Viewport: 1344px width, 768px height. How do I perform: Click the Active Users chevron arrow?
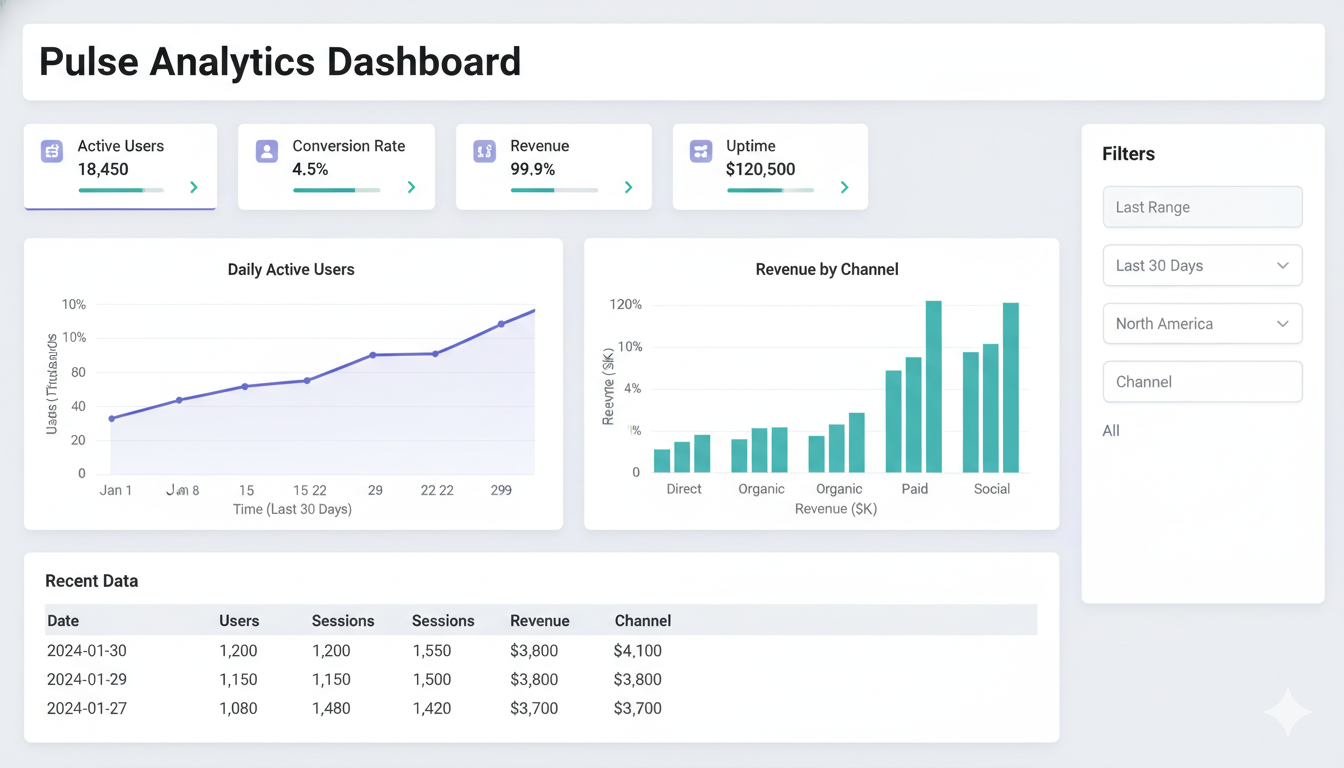194,187
